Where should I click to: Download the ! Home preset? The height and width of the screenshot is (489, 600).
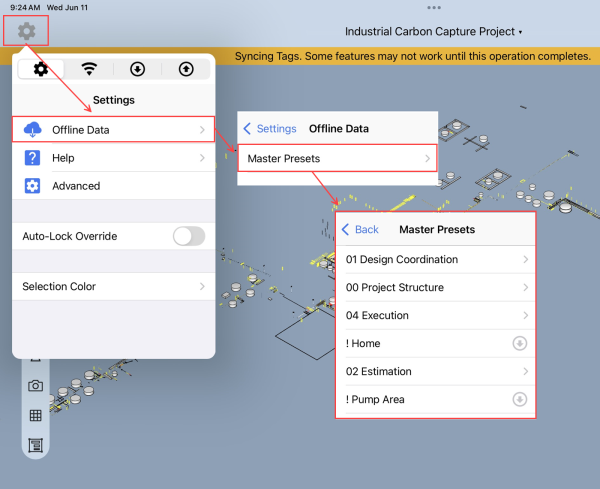(520, 343)
